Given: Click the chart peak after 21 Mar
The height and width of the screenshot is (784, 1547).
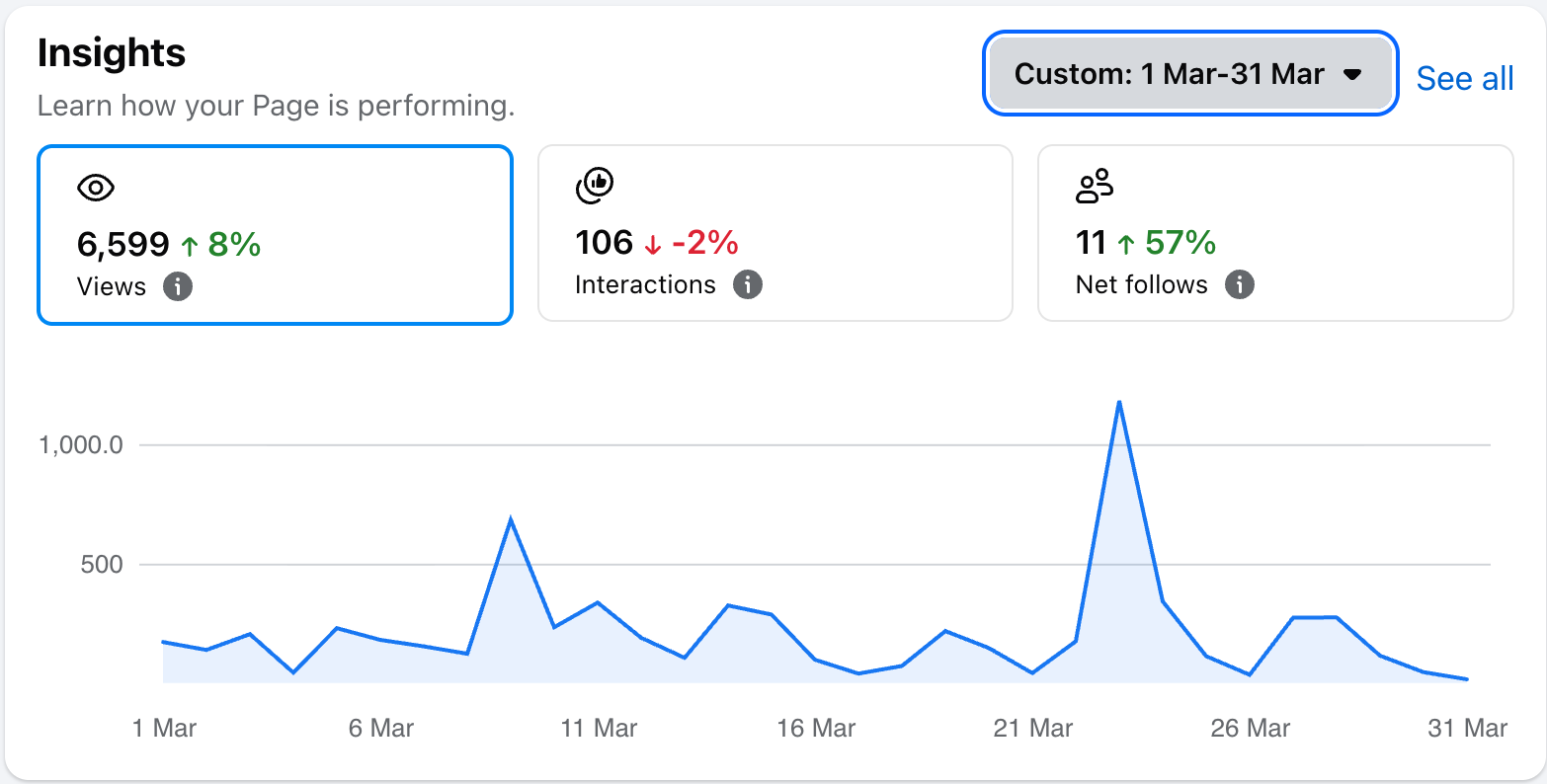Looking at the screenshot, I should [x=1118, y=403].
